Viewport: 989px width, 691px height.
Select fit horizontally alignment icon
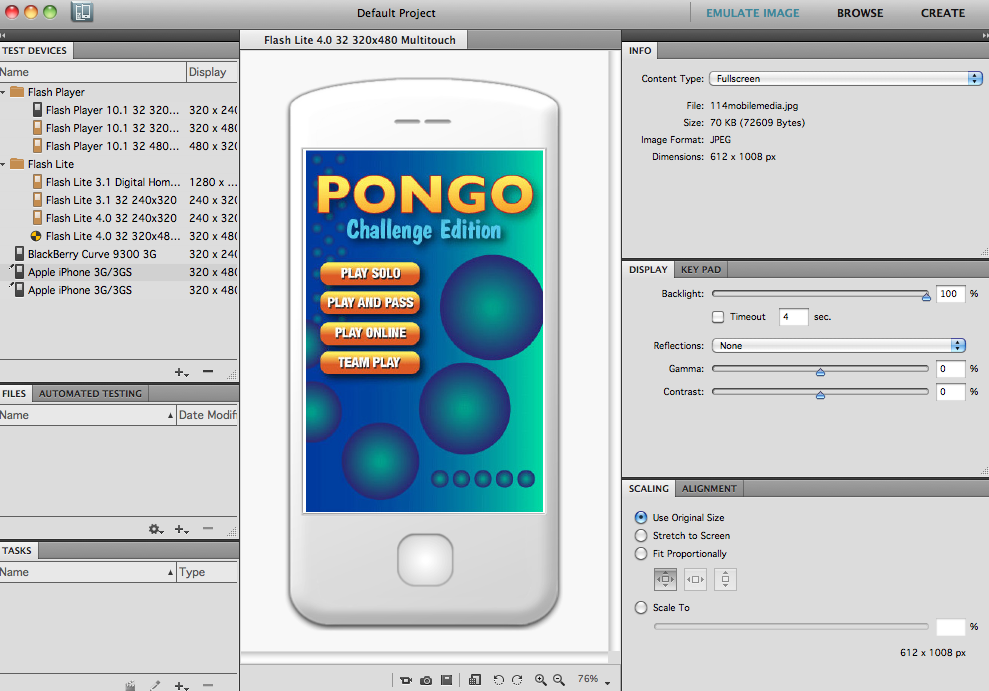[x=696, y=579]
